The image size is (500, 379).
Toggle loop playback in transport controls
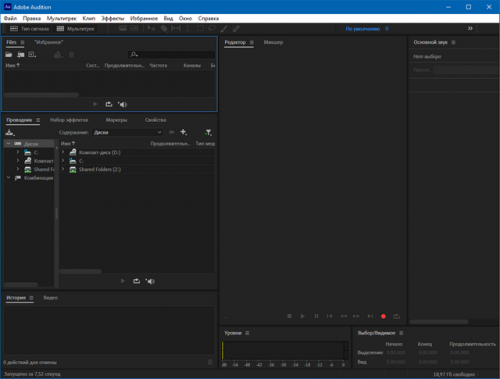coord(397,316)
